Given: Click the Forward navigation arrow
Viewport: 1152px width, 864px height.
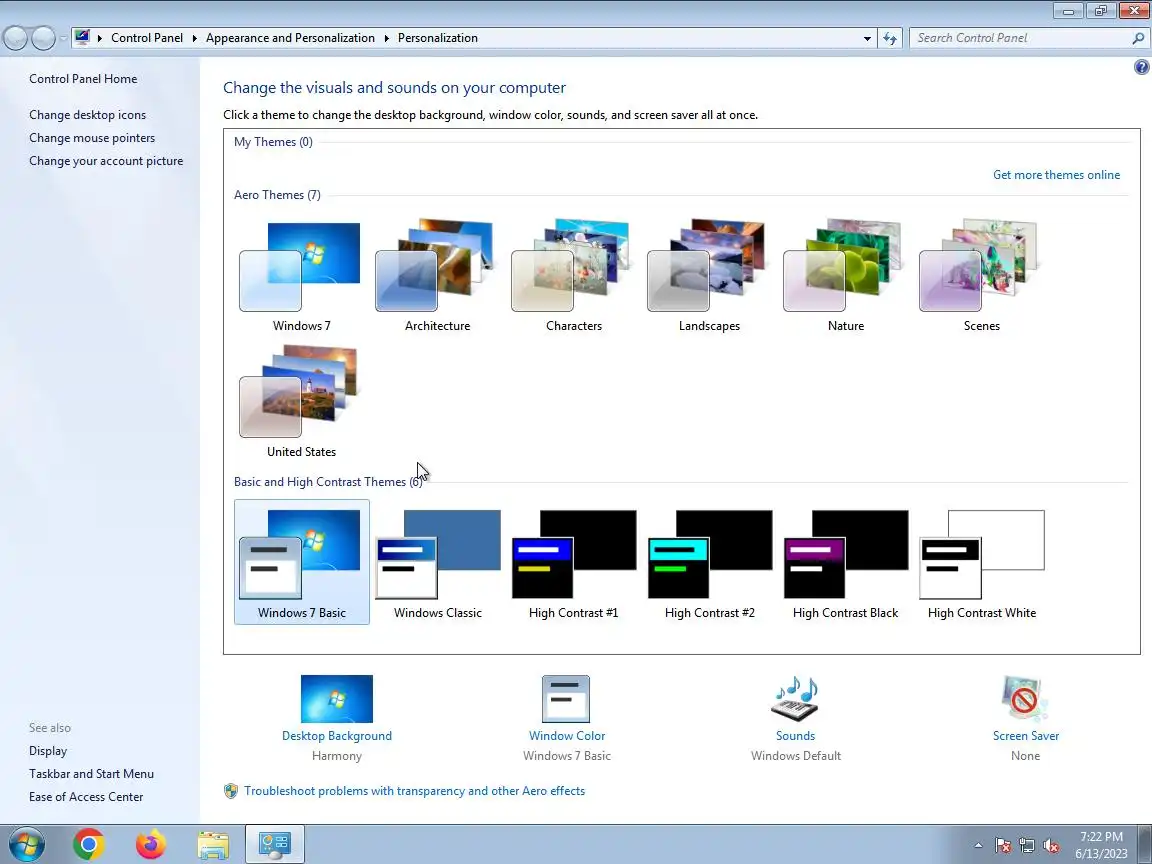Looking at the screenshot, I should click(43, 38).
